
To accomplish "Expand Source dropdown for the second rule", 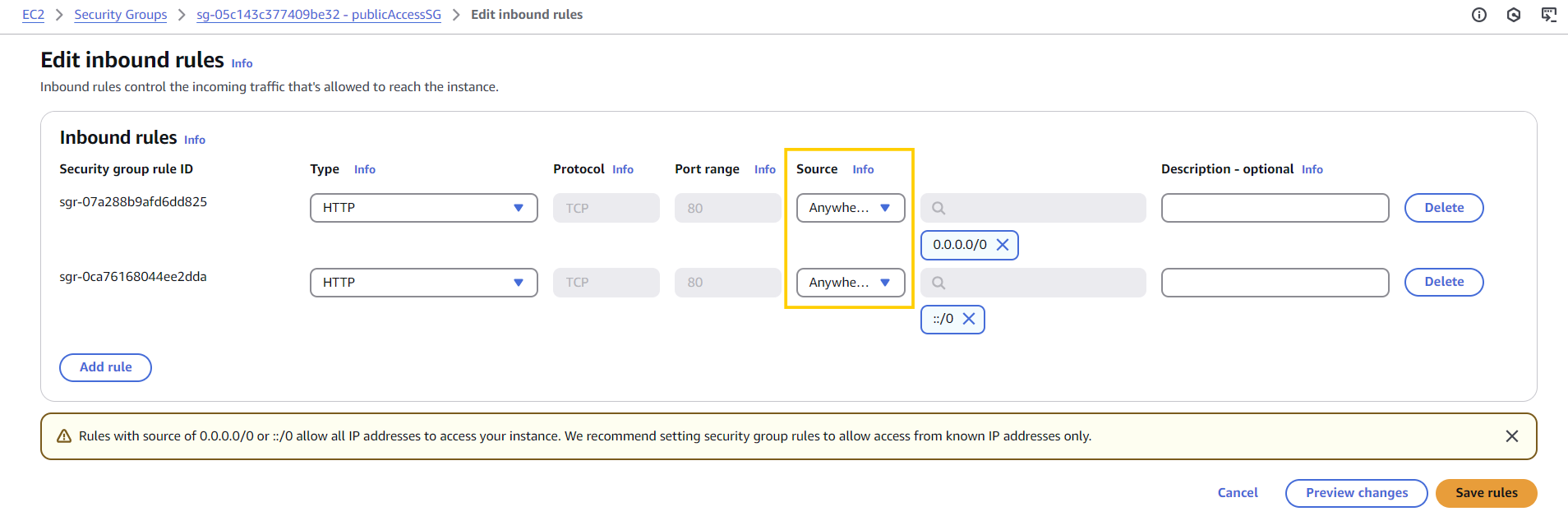I will [850, 283].
